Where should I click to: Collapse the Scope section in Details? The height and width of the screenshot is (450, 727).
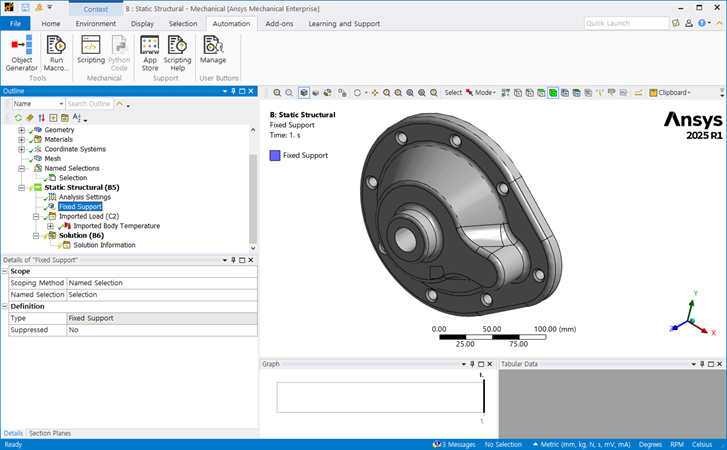5,271
